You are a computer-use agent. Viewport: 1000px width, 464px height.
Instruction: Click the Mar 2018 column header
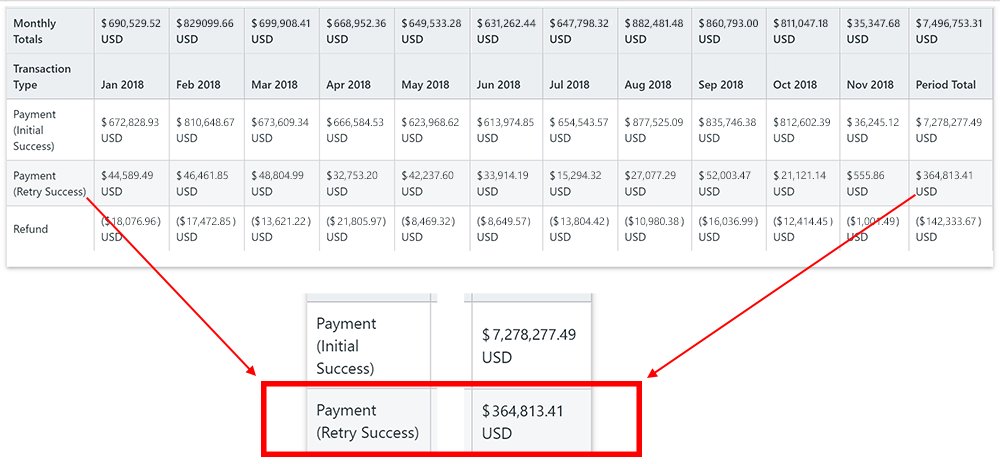(x=274, y=84)
